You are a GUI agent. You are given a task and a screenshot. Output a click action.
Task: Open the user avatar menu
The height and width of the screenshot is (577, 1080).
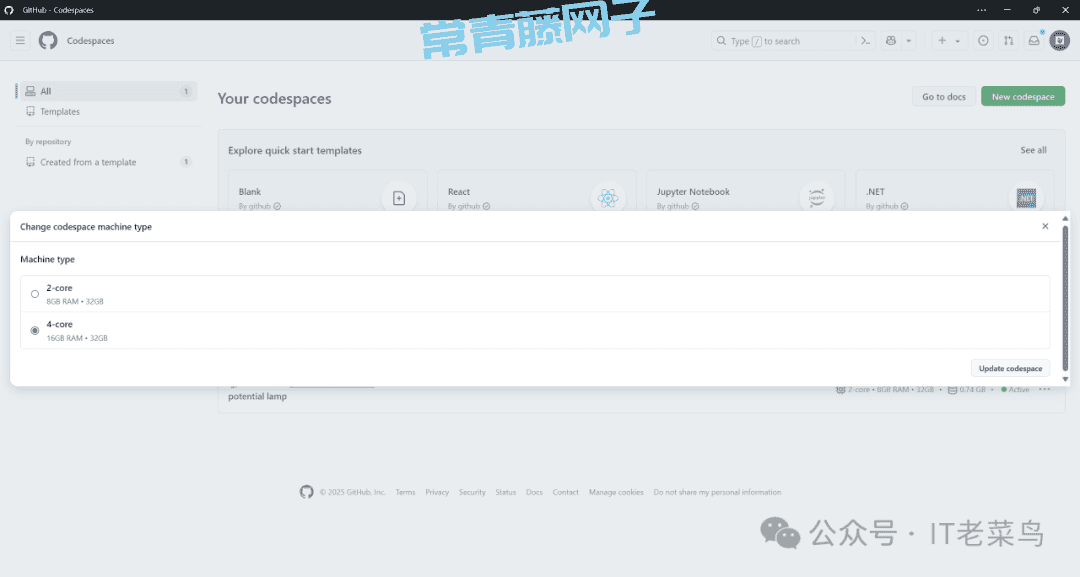pos(1059,41)
